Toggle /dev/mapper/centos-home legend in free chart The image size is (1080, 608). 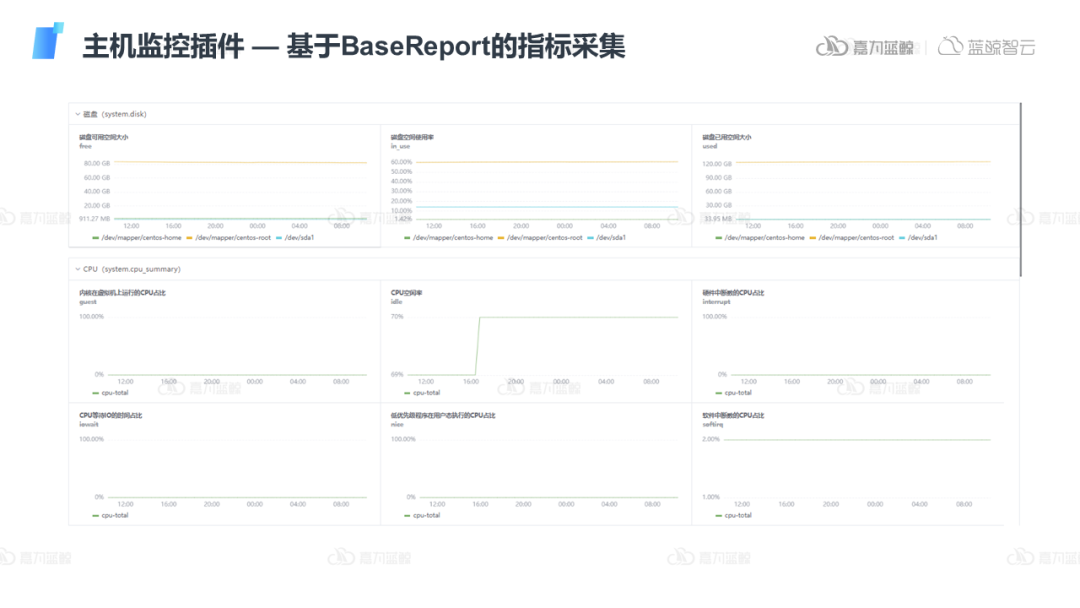(x=137, y=238)
